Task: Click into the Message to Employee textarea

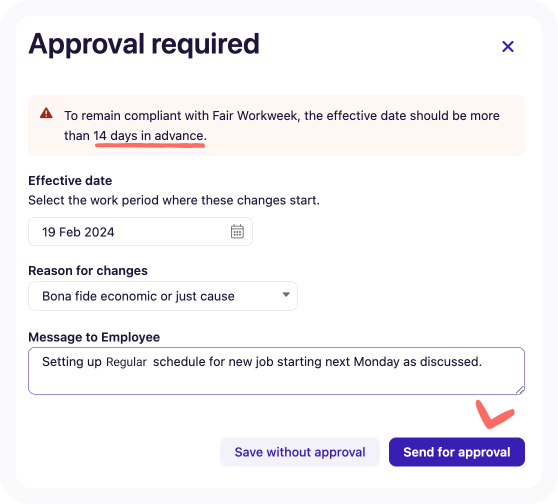Action: click(x=277, y=371)
